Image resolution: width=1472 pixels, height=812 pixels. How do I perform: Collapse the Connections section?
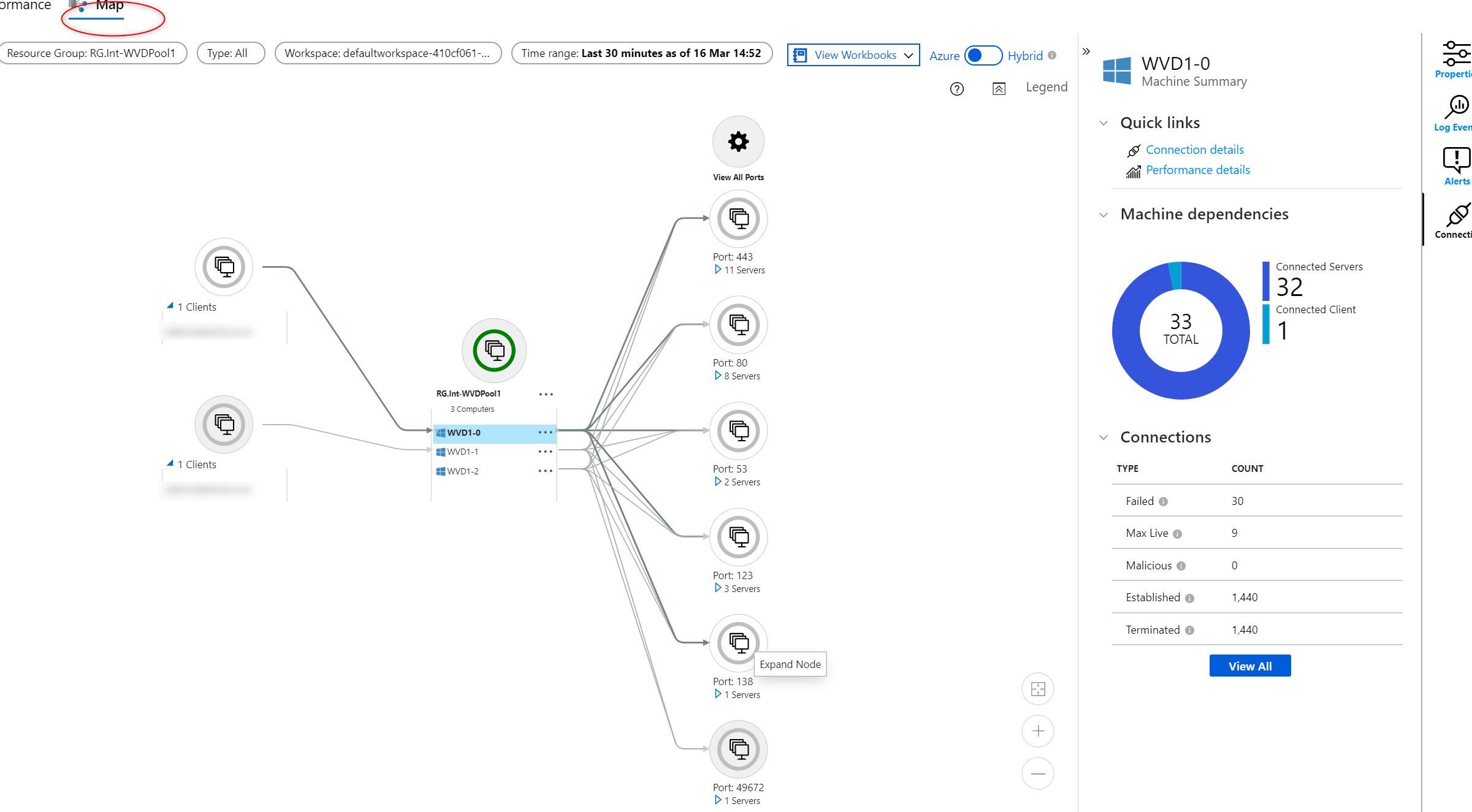(x=1104, y=438)
